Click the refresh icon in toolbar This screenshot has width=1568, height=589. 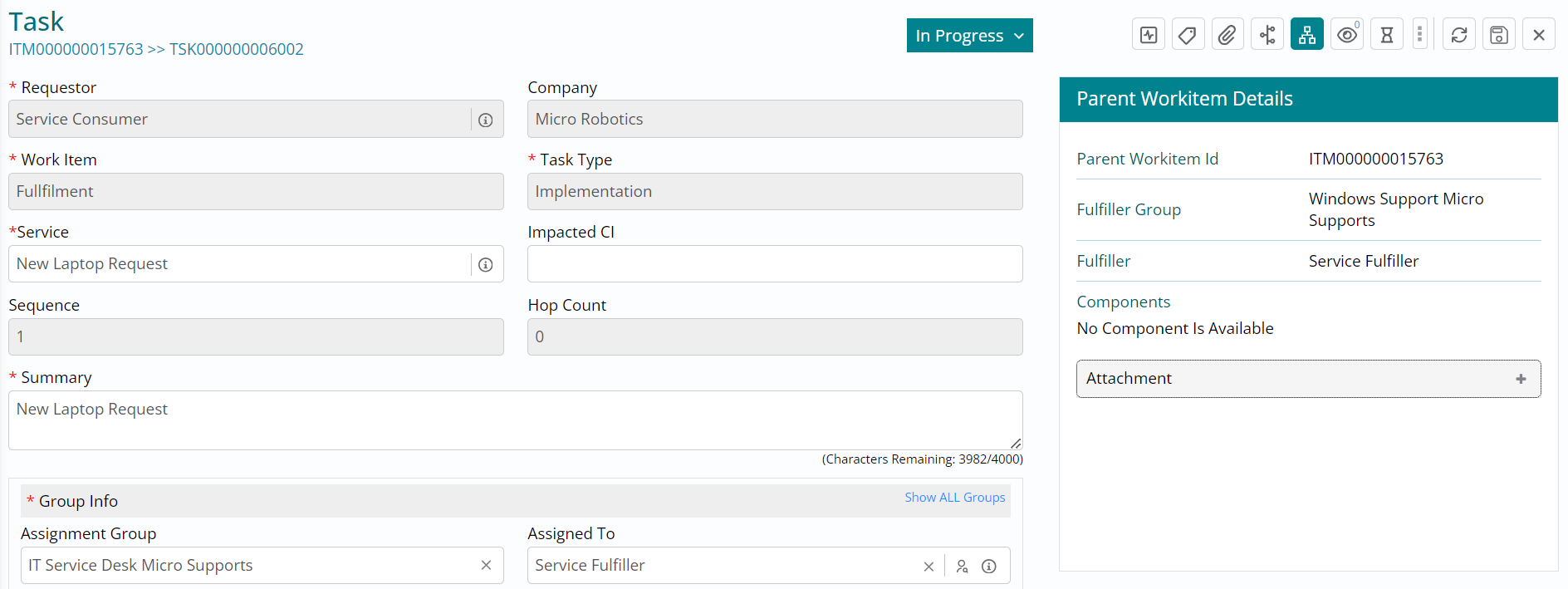[1459, 35]
